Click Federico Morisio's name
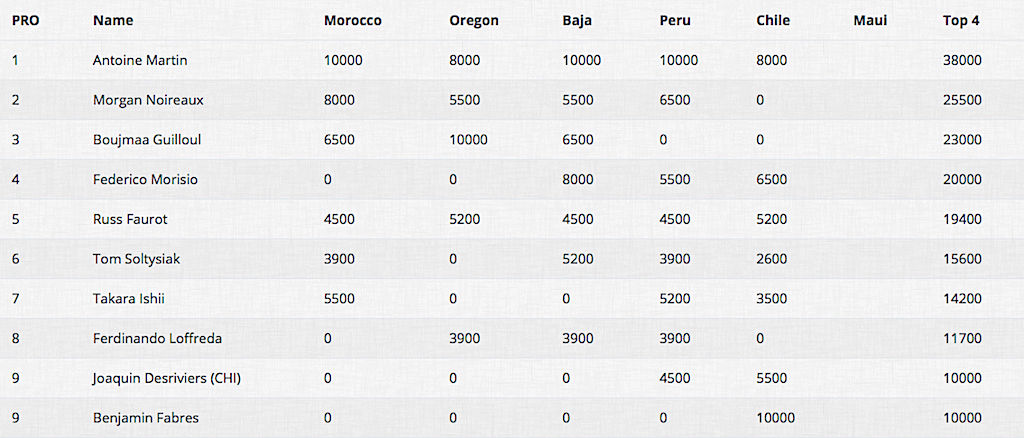 pos(145,180)
